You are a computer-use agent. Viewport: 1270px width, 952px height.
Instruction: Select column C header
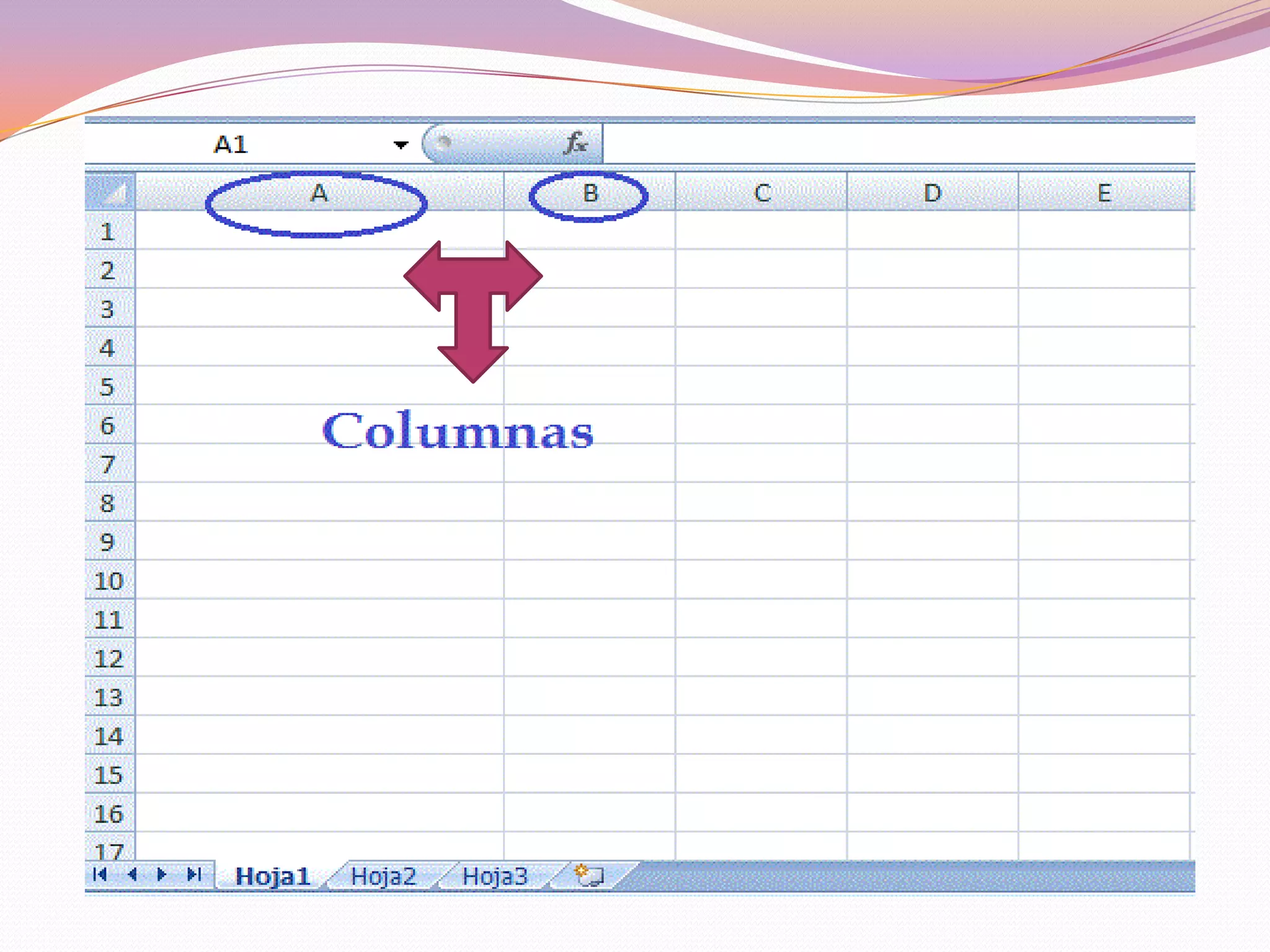tap(762, 192)
